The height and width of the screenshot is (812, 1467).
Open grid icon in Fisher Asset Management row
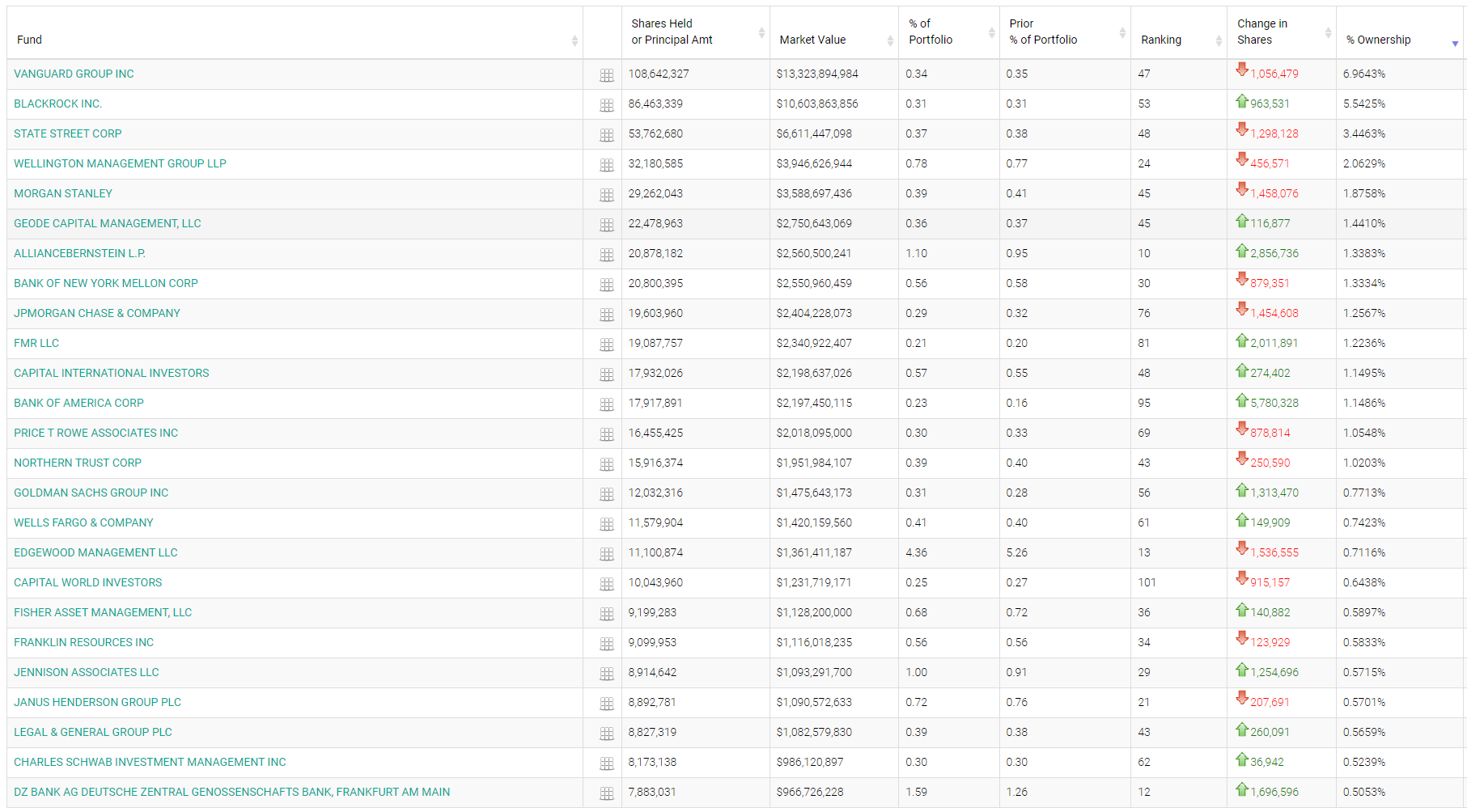tap(606, 614)
